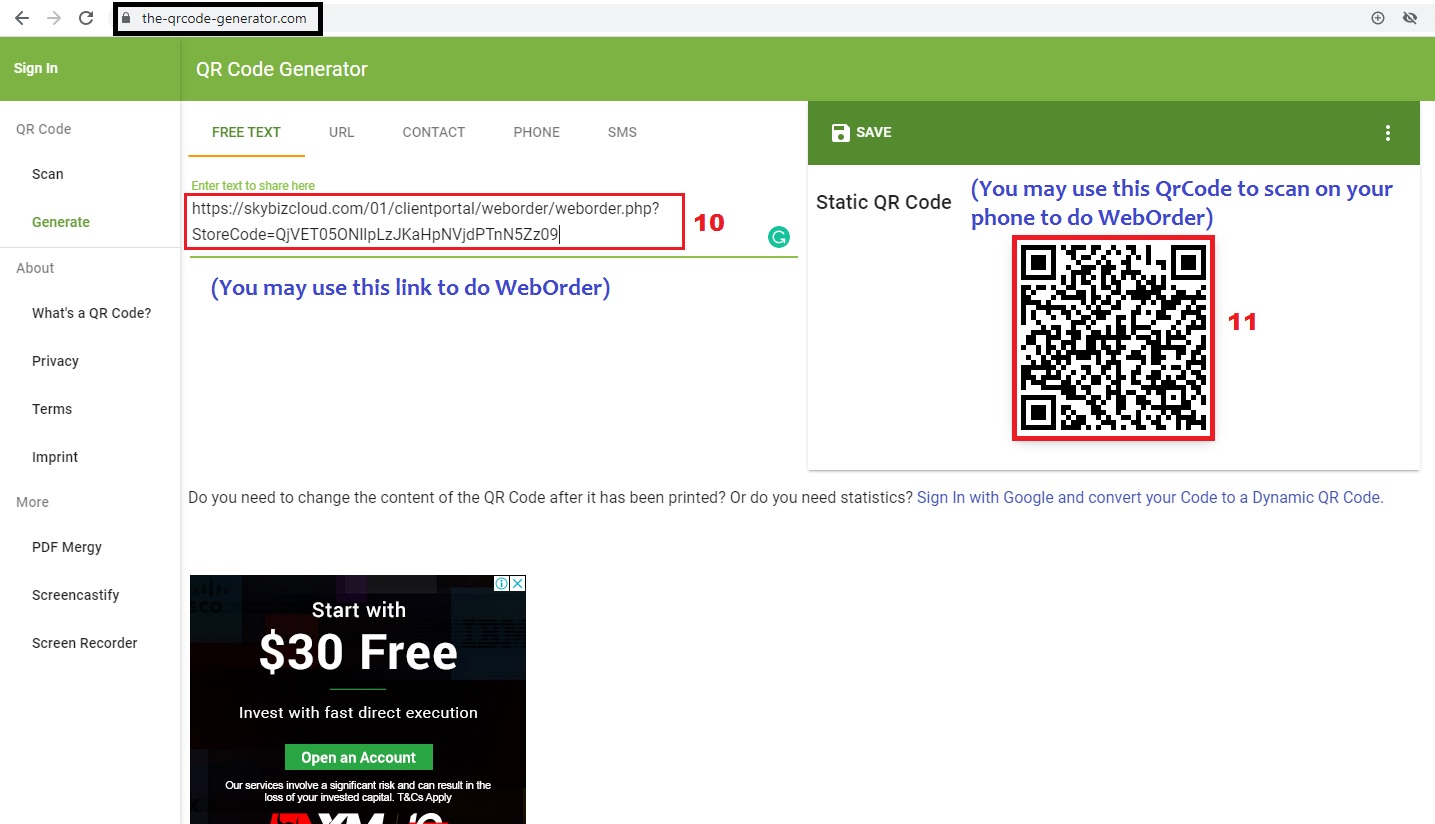Click the Open an Account ad button

358,757
